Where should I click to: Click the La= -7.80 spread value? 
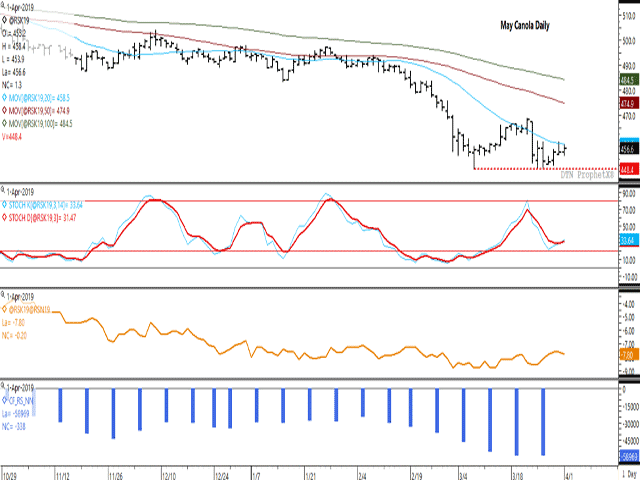click(13, 323)
